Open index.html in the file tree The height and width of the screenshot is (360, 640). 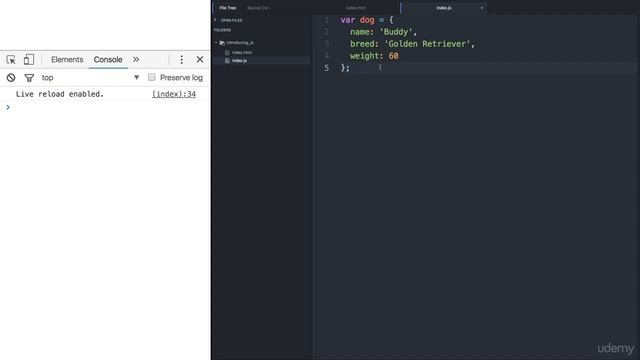tap(242, 52)
